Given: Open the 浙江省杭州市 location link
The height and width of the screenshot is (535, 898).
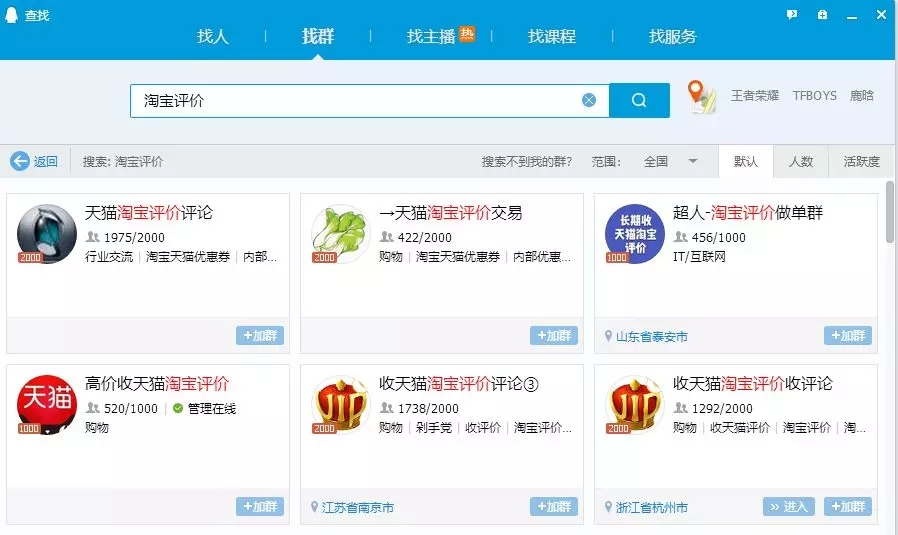Looking at the screenshot, I should pos(652,508).
